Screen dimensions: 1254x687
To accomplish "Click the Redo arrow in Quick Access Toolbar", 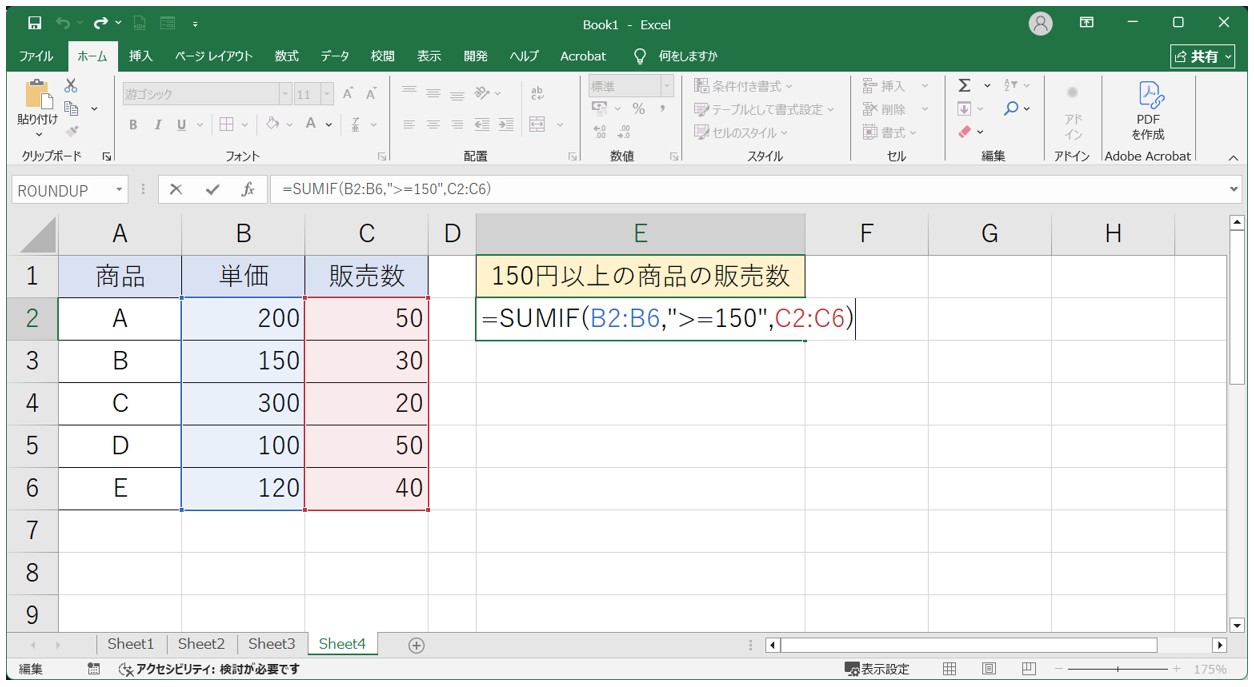I will point(100,23).
